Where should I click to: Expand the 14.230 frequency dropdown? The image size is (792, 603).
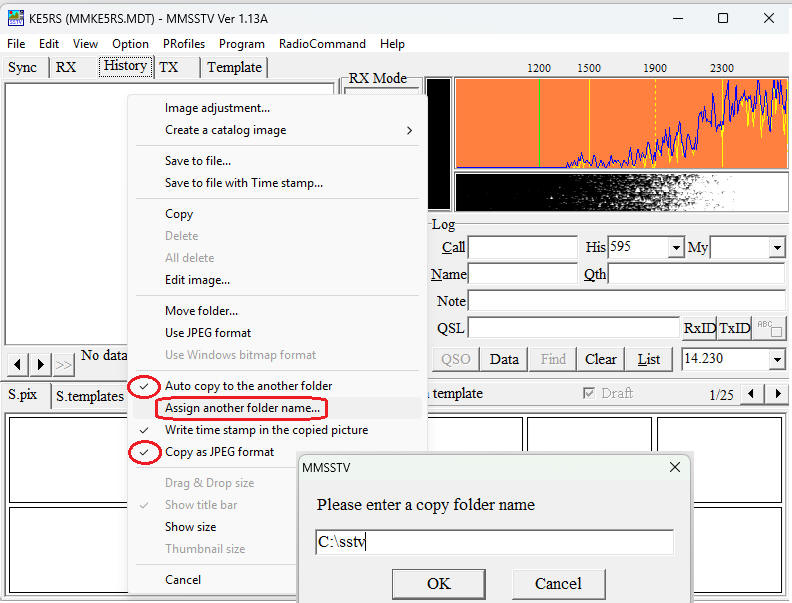pos(776,359)
